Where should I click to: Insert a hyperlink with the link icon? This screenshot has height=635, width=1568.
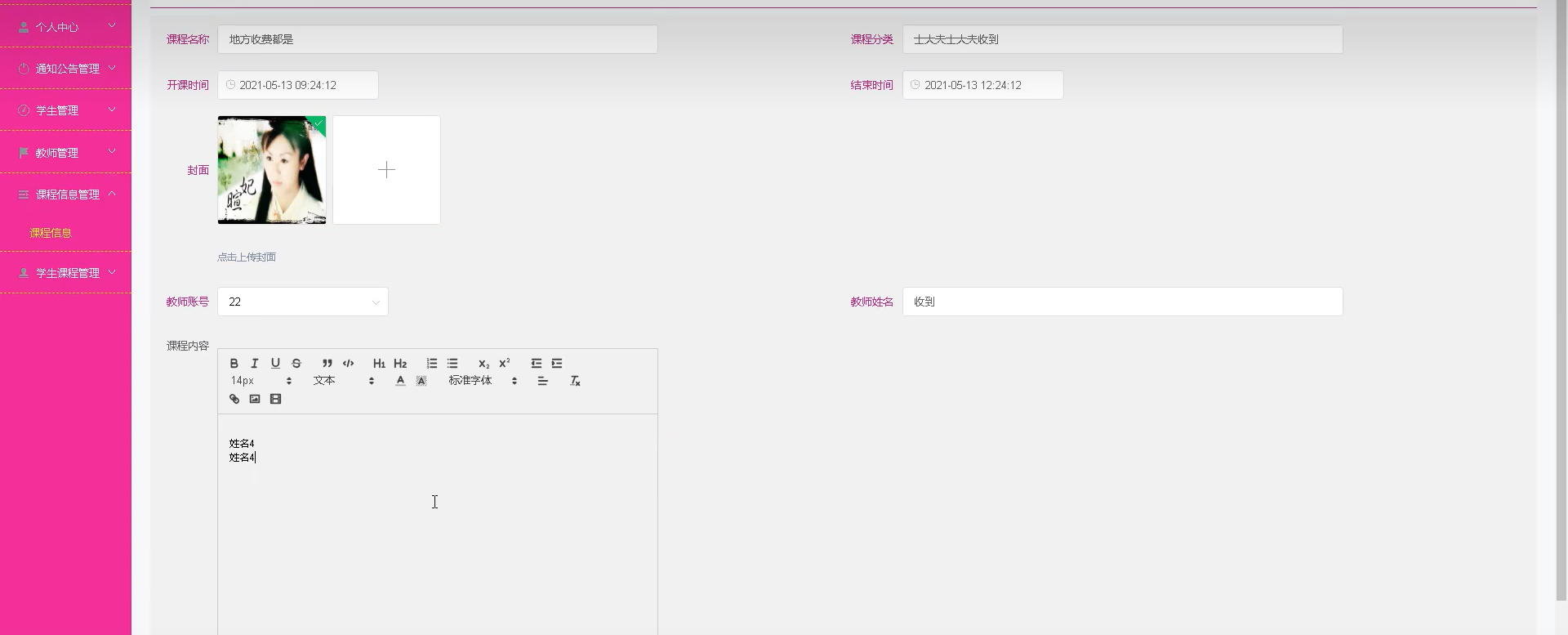(x=234, y=399)
